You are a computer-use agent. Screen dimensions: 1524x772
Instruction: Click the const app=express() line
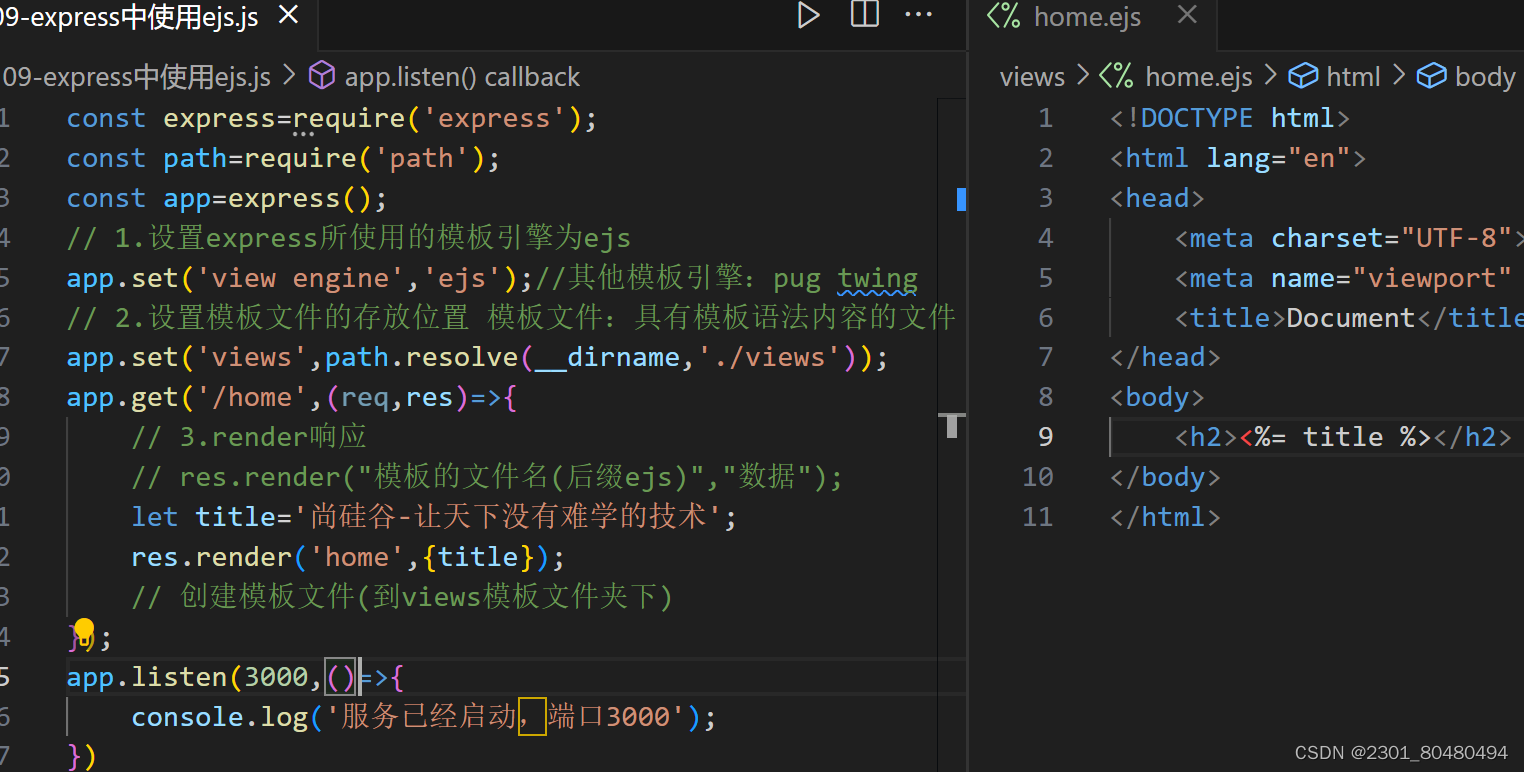pos(226,198)
